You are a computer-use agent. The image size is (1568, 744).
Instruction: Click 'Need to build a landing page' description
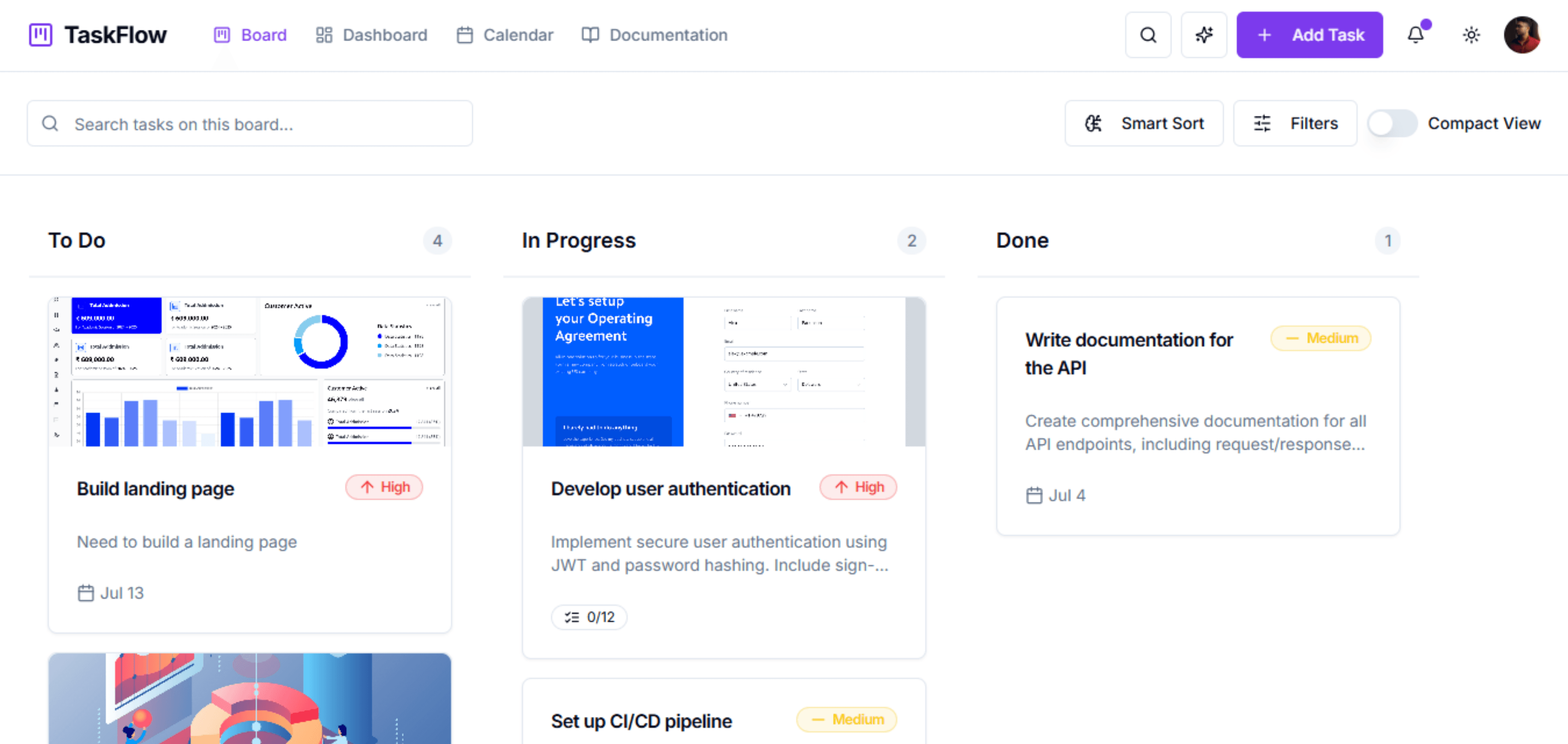coord(187,542)
